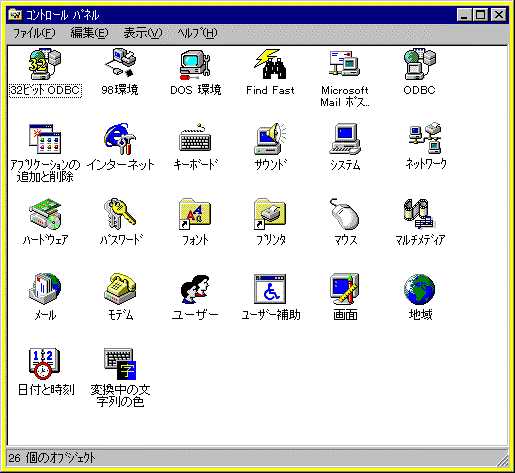Click the コントロール パネル title bar system icon
This screenshot has height=473, width=515.
point(15,15)
